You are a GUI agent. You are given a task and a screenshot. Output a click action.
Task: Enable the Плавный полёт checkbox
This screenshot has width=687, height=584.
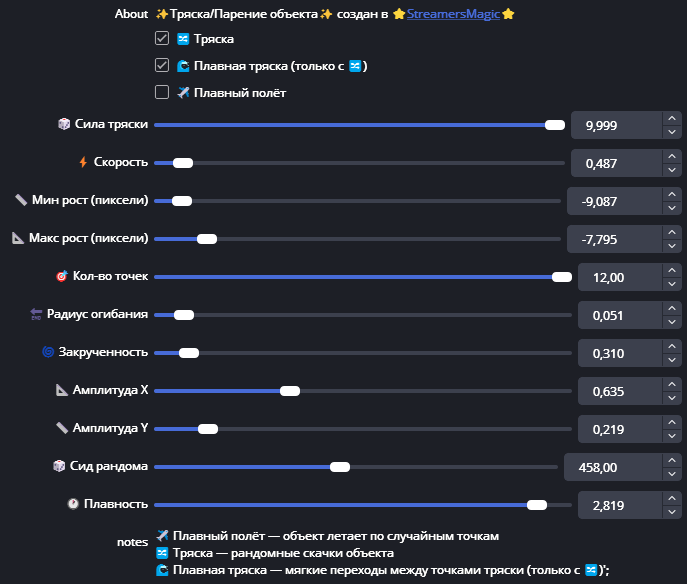pos(162,93)
